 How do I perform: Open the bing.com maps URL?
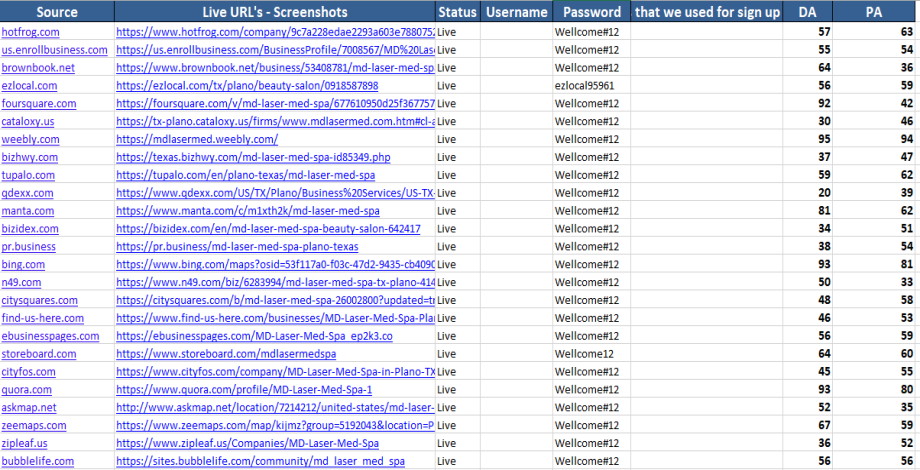coord(274,265)
